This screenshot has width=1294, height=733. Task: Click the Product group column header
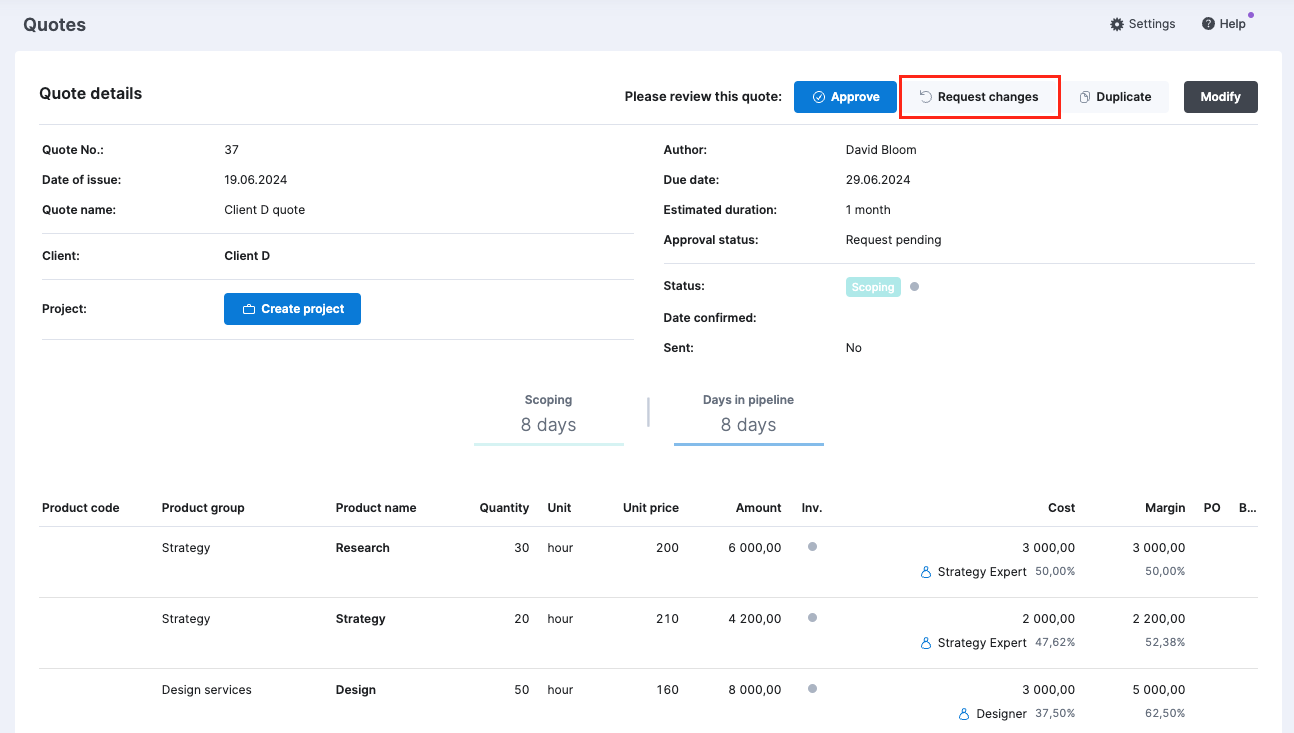click(203, 508)
